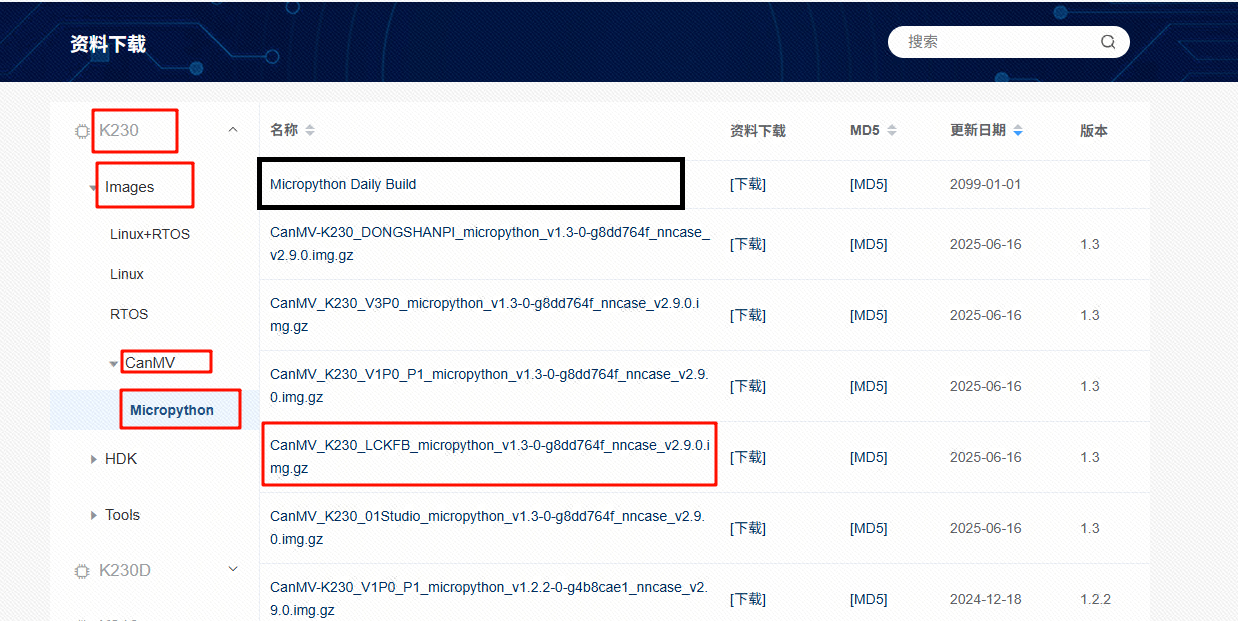The width and height of the screenshot is (1238, 621).
Task: Open the Images category
Action: tap(130, 187)
